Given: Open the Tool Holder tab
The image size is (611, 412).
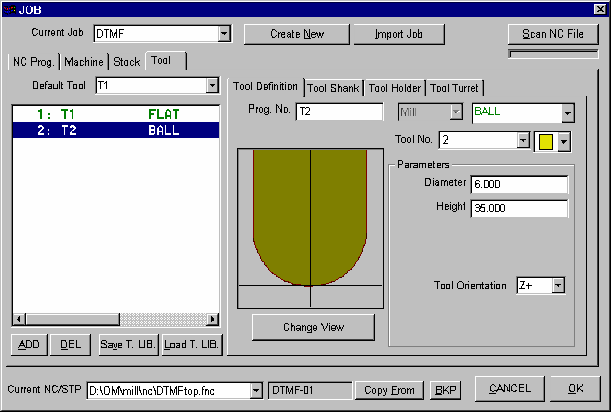Looking at the screenshot, I should point(395,88).
